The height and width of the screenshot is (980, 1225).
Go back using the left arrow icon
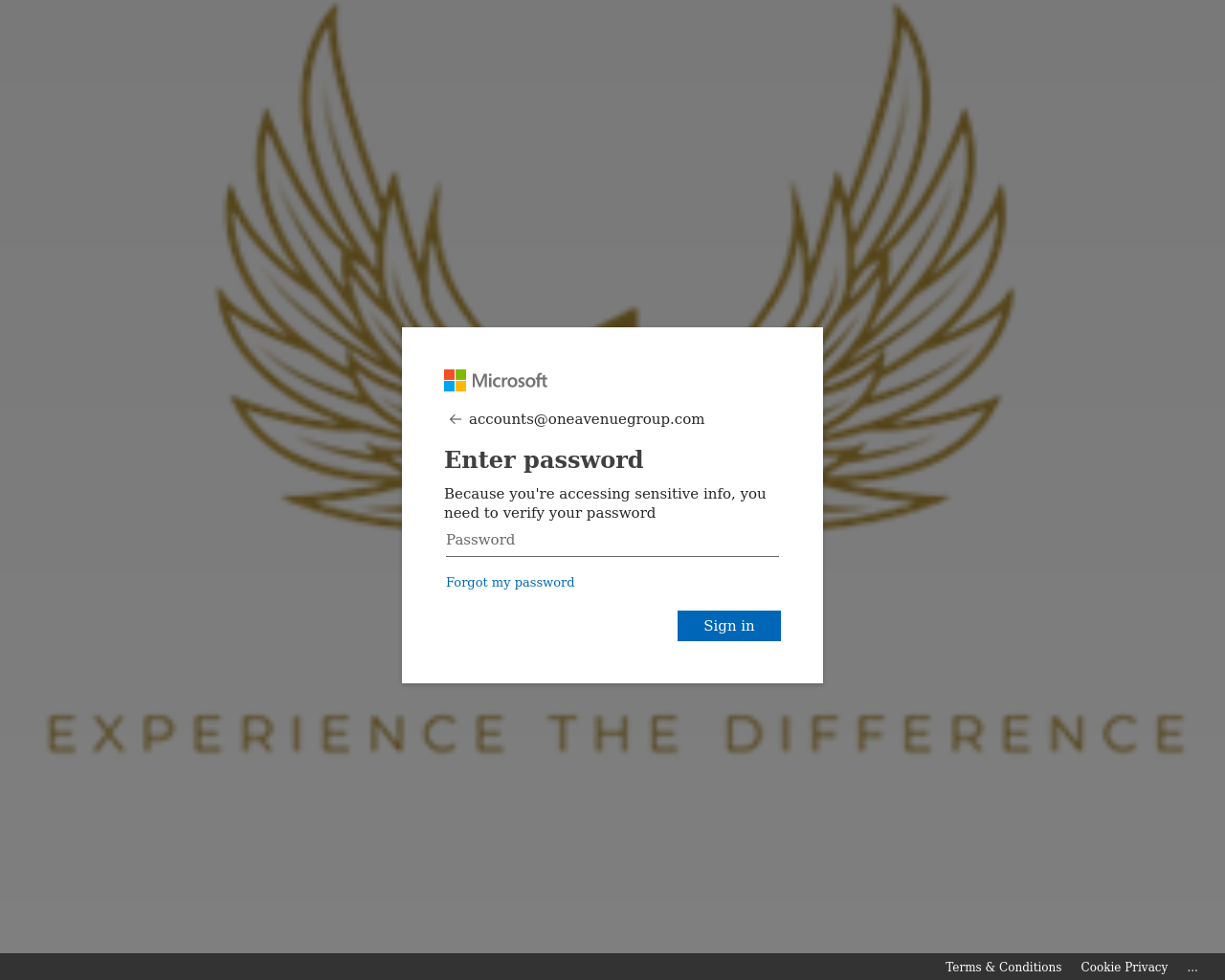click(456, 419)
